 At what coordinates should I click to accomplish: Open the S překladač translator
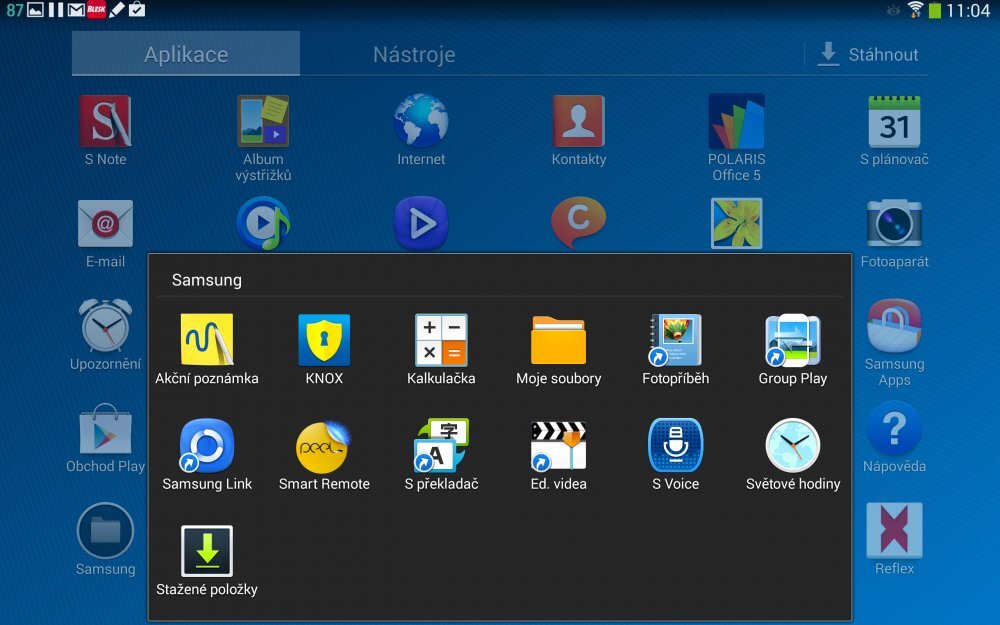pos(441,445)
